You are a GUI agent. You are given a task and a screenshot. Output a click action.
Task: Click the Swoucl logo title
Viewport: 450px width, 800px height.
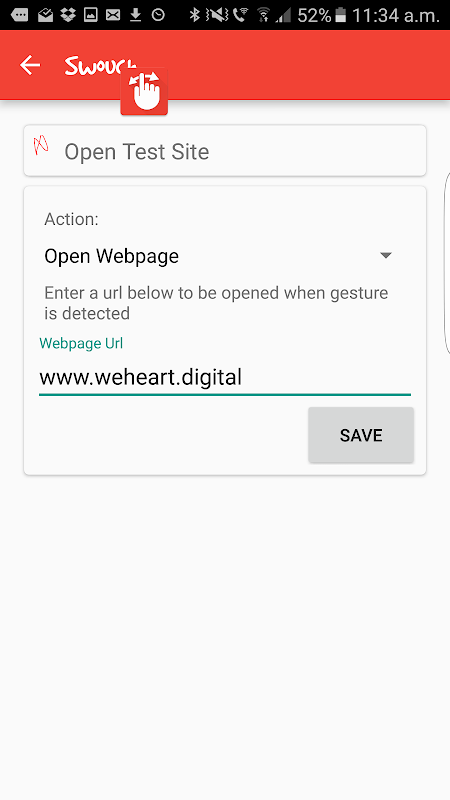tap(100, 66)
